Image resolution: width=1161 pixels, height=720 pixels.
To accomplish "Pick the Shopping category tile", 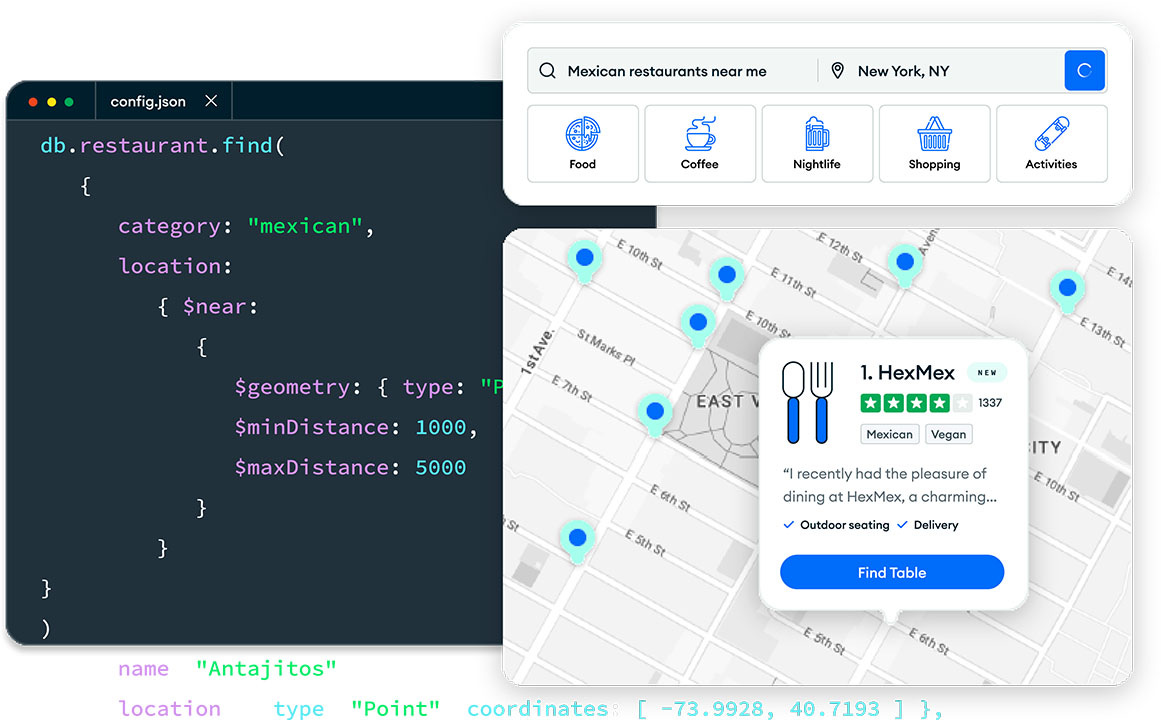I will point(934,144).
